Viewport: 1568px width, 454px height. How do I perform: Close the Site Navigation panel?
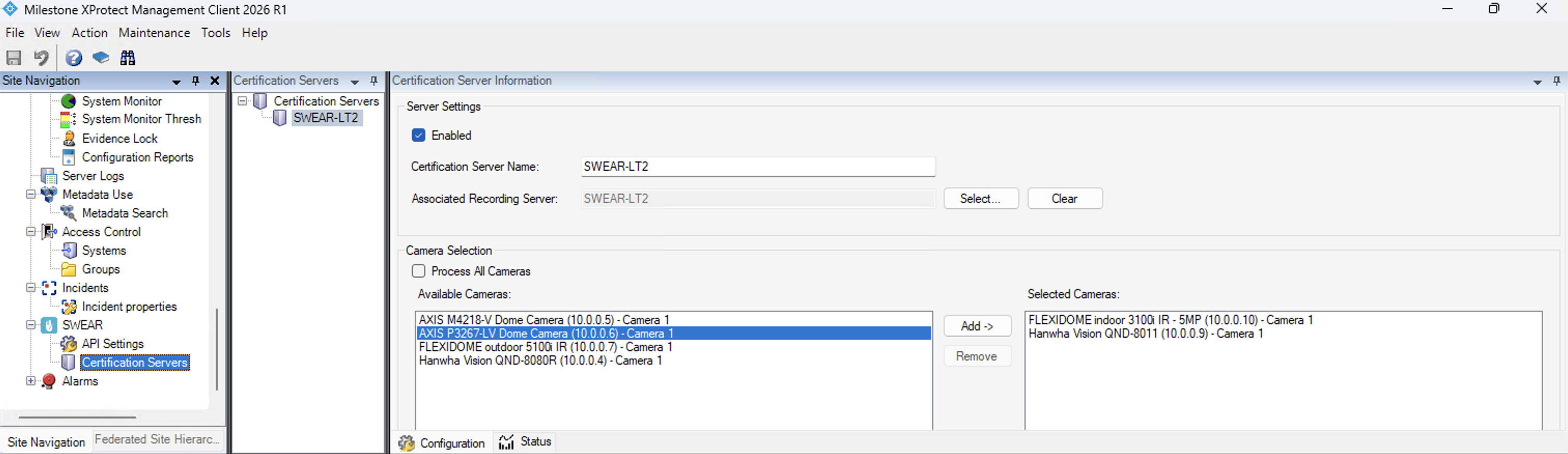click(x=215, y=80)
